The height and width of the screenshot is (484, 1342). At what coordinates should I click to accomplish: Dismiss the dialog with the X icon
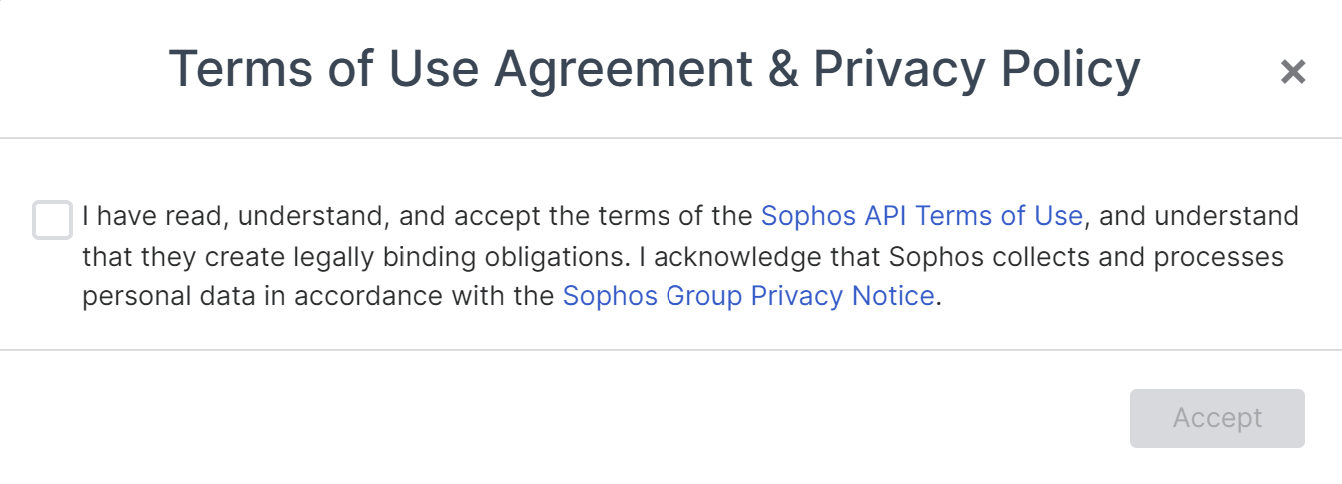click(1293, 71)
